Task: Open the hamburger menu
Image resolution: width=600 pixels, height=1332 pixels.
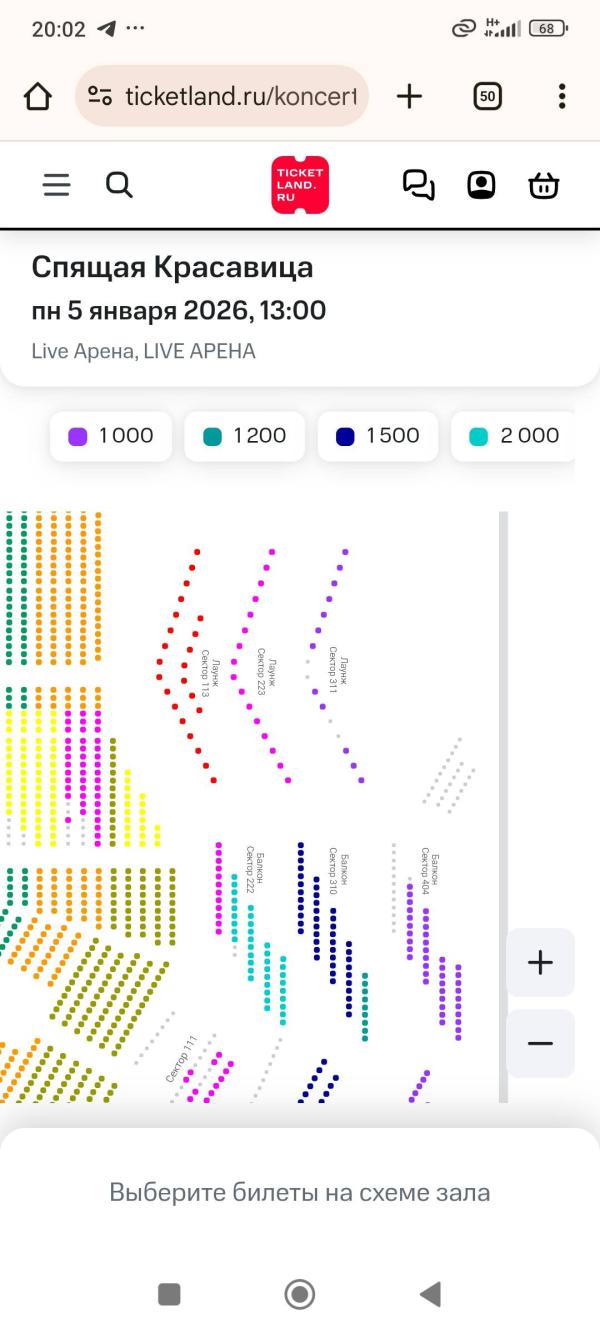Action: pyautogui.click(x=57, y=185)
